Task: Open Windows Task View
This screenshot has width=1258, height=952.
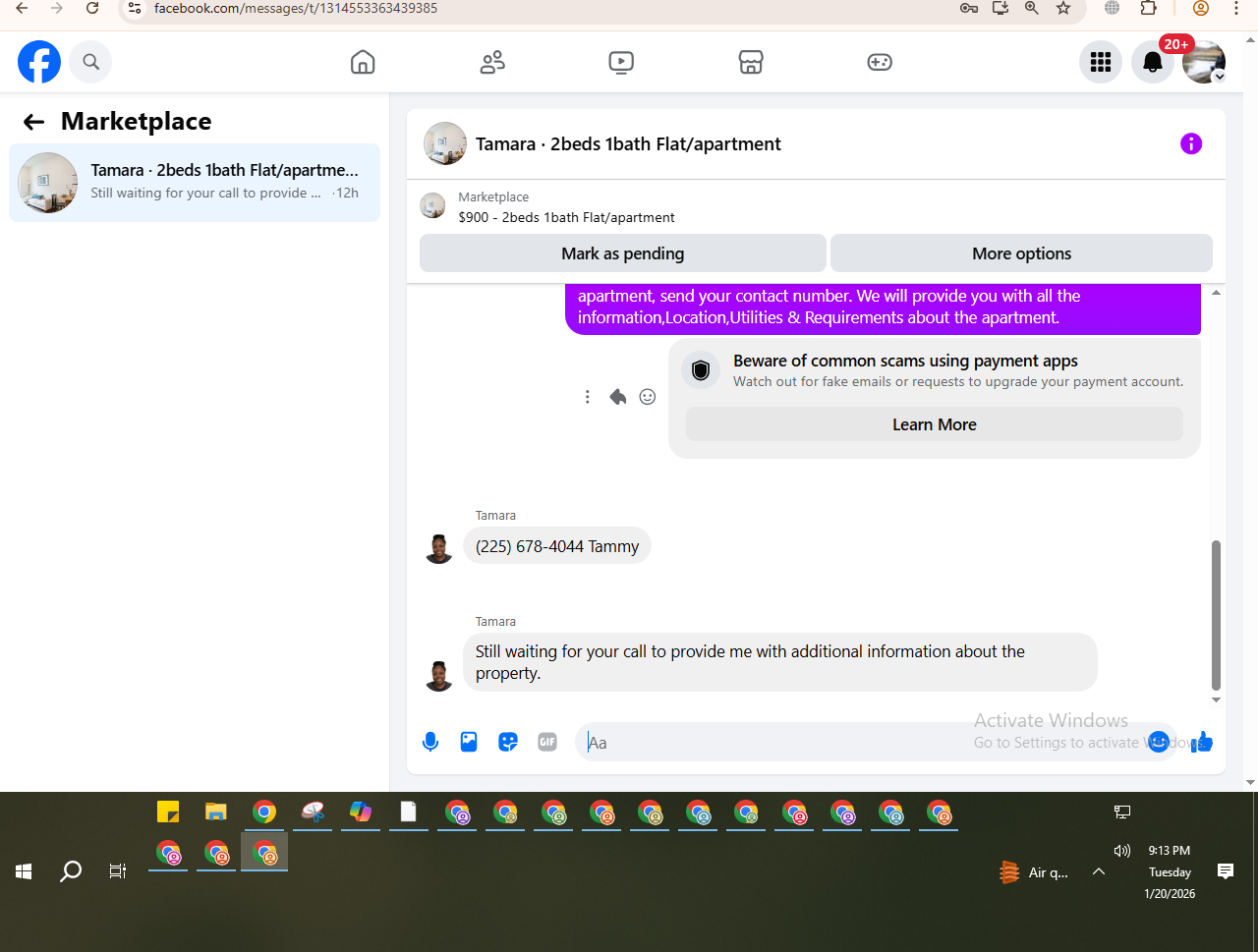Action: (118, 871)
